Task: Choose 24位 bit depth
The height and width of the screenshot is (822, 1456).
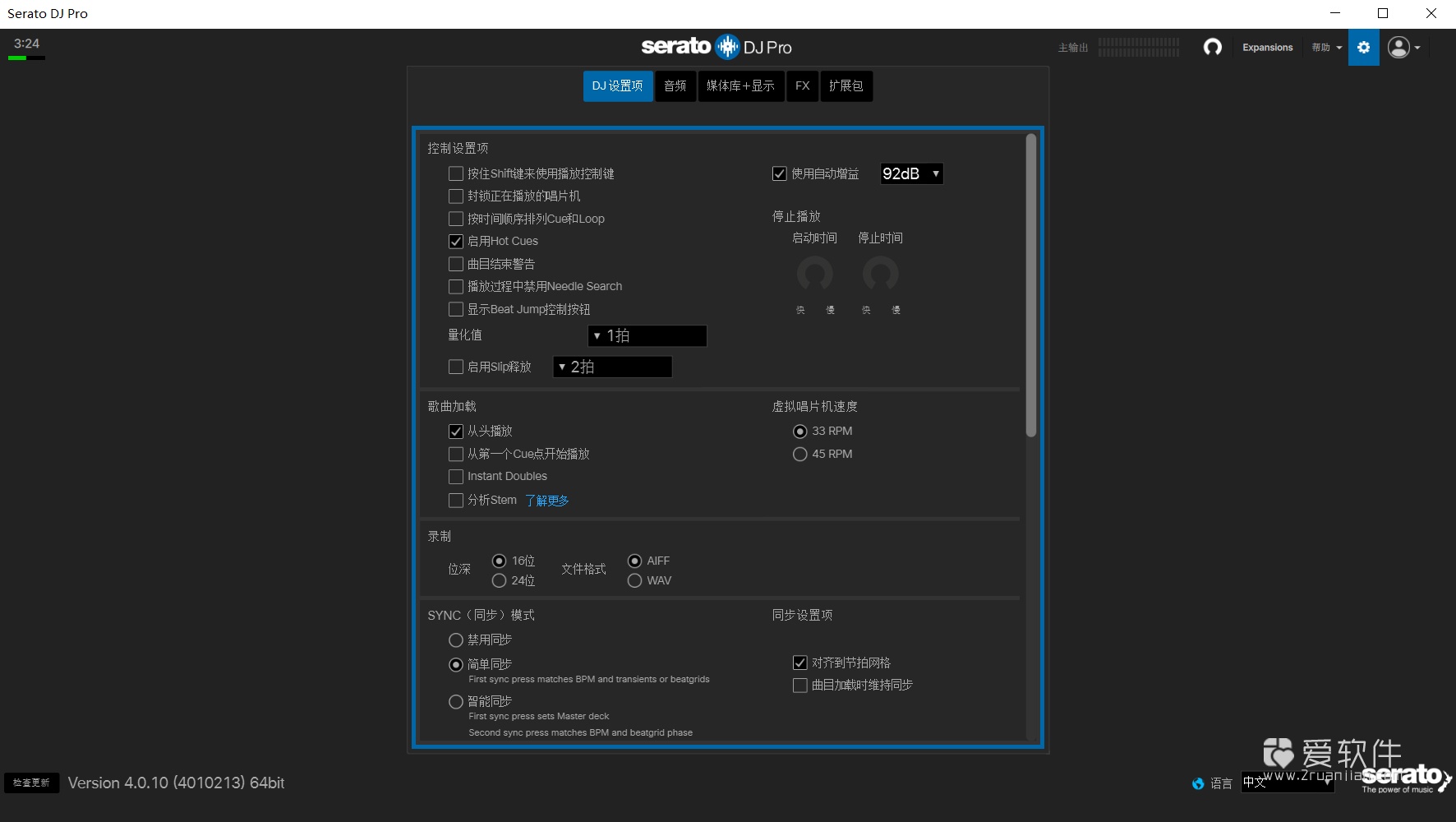Action: 499,580
